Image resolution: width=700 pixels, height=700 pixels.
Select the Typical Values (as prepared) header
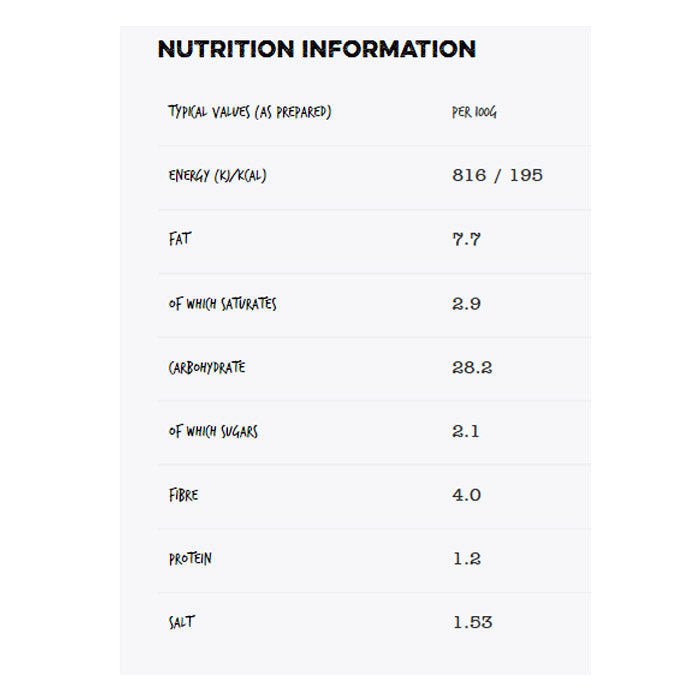coord(249,112)
